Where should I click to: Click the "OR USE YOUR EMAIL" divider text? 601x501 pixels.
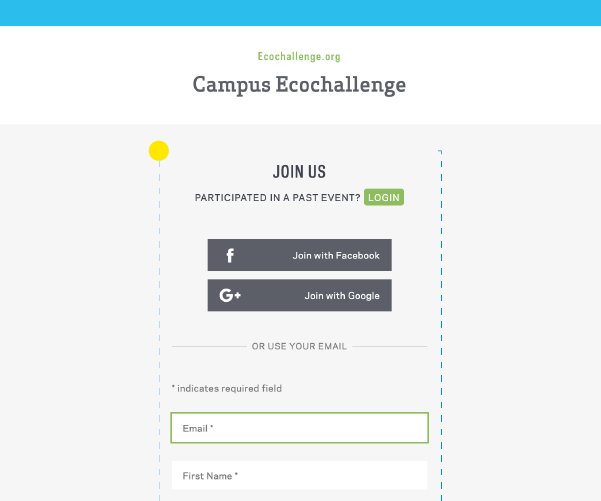point(299,346)
